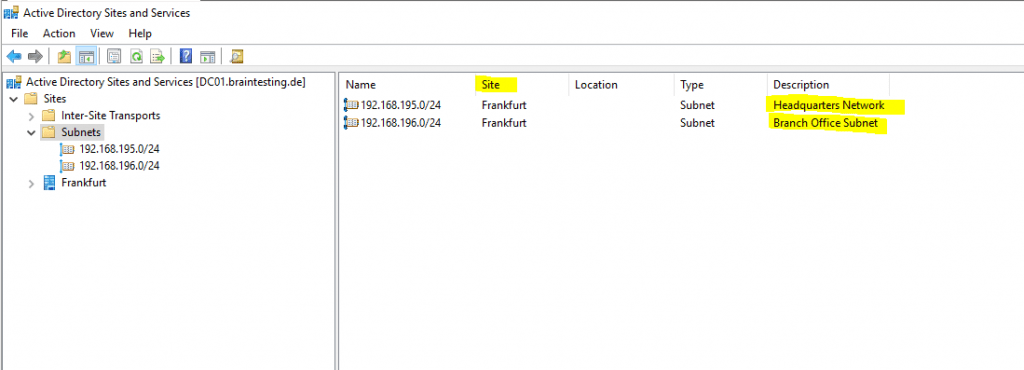The image size is (1024, 370).
Task: Click the root node Sites and Services icon
Action: click(13, 82)
